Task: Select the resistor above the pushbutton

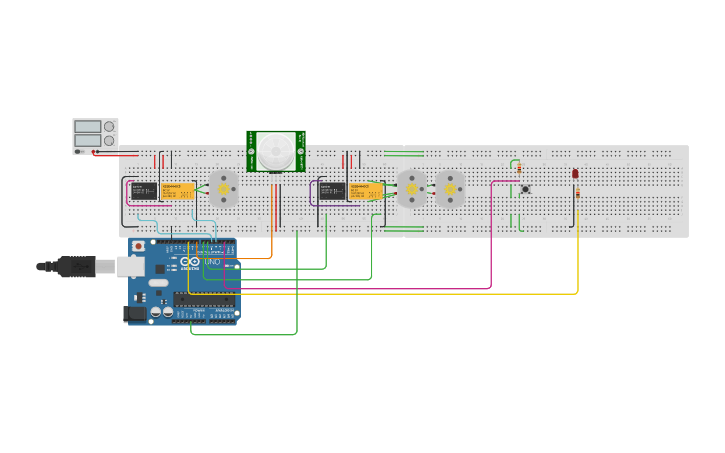Action: [x=519, y=169]
